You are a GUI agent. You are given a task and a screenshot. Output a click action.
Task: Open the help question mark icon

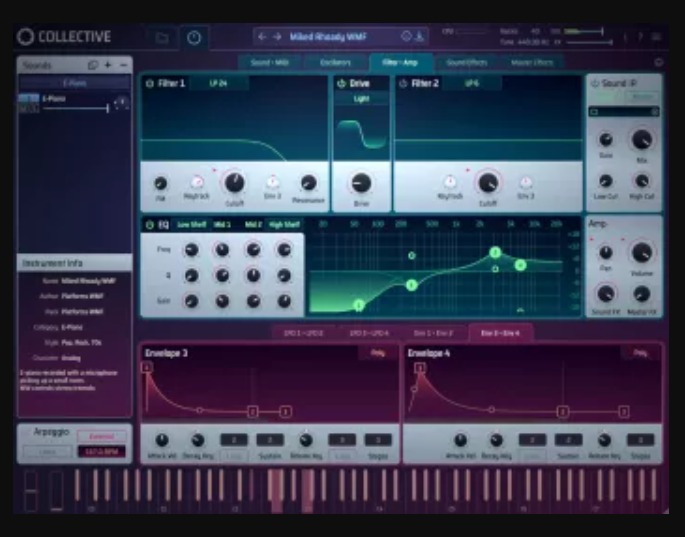coord(640,37)
